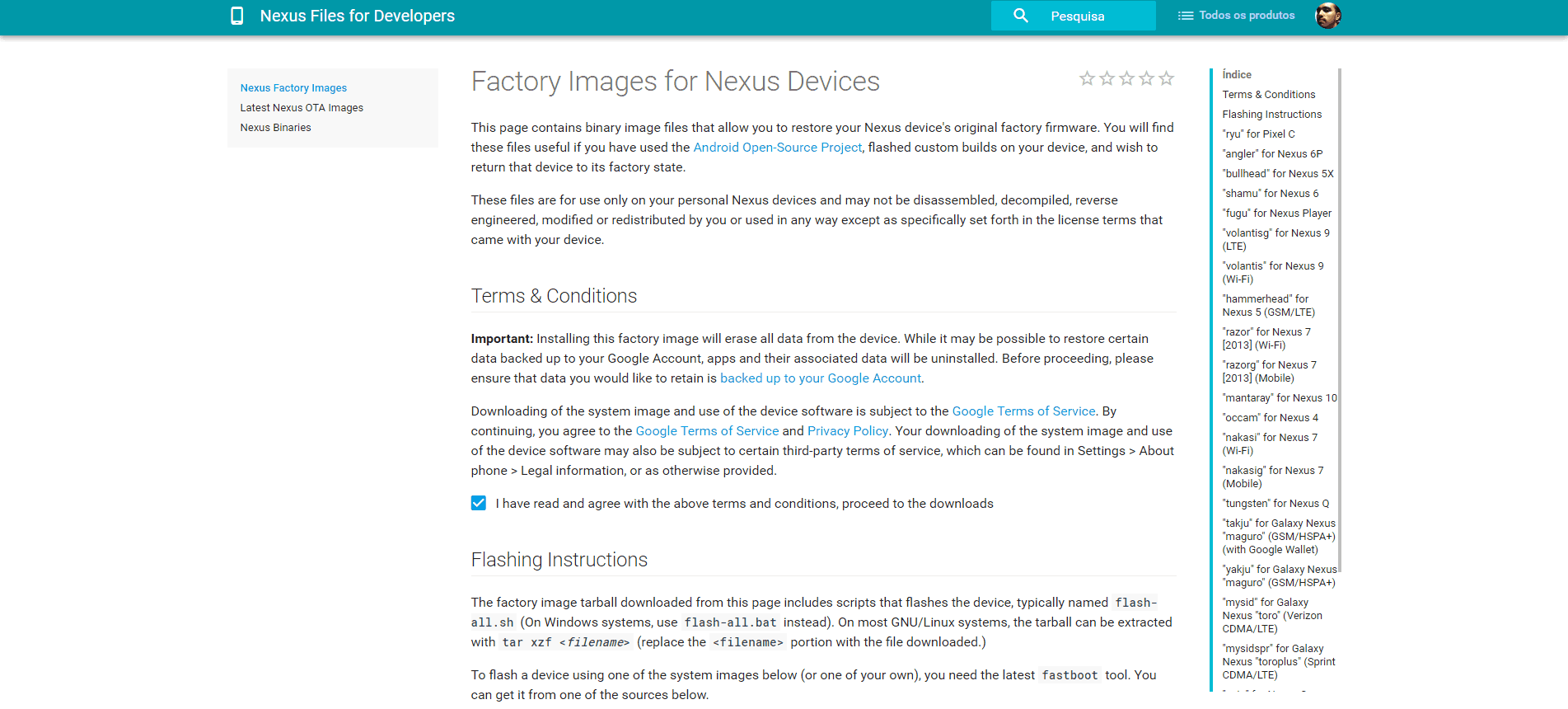Go to "nakasig" for Nexus 7 (Mobile)
This screenshot has height=709, width=1568.
[1273, 477]
